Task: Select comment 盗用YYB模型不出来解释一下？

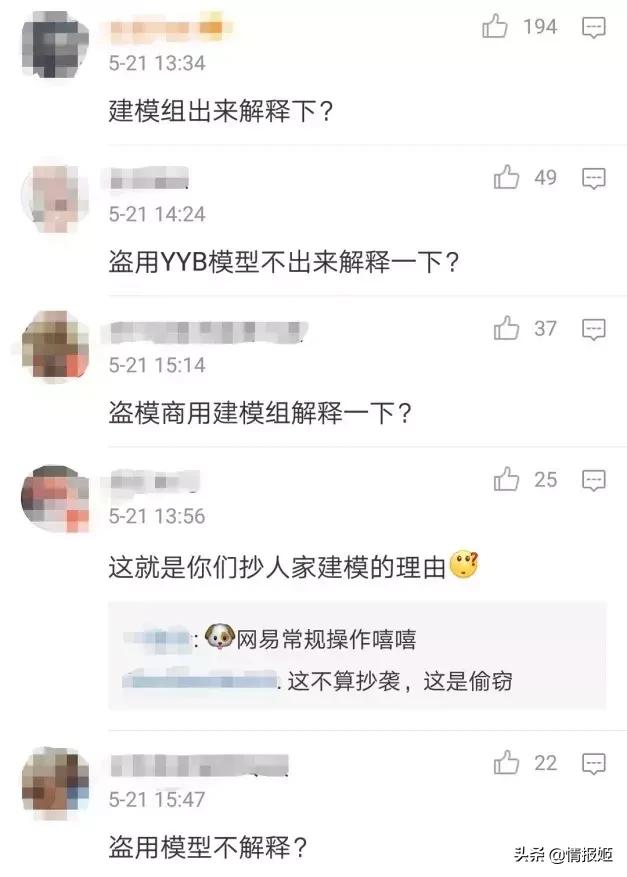Action: coord(284,261)
